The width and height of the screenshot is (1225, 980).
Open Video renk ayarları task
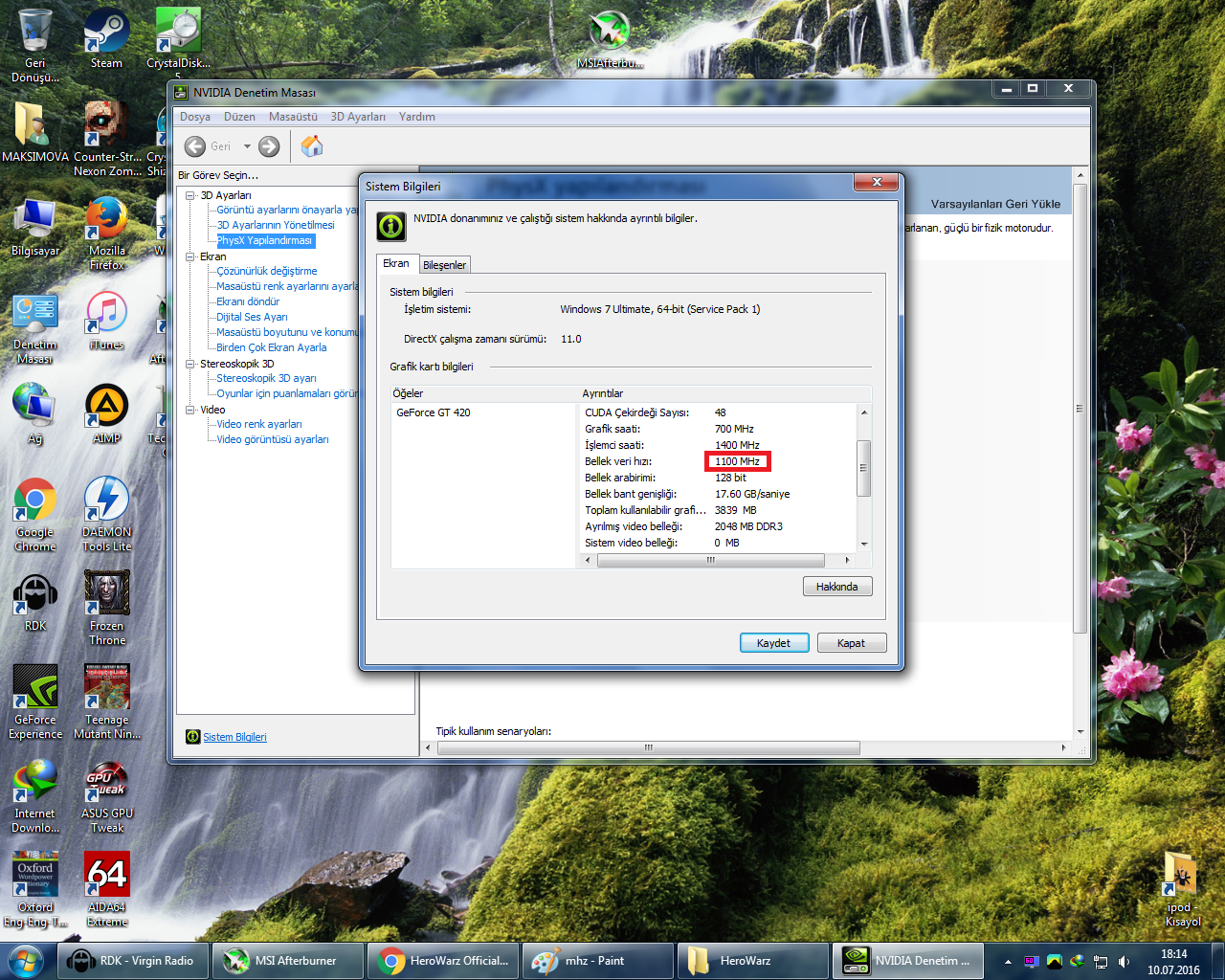[259, 424]
